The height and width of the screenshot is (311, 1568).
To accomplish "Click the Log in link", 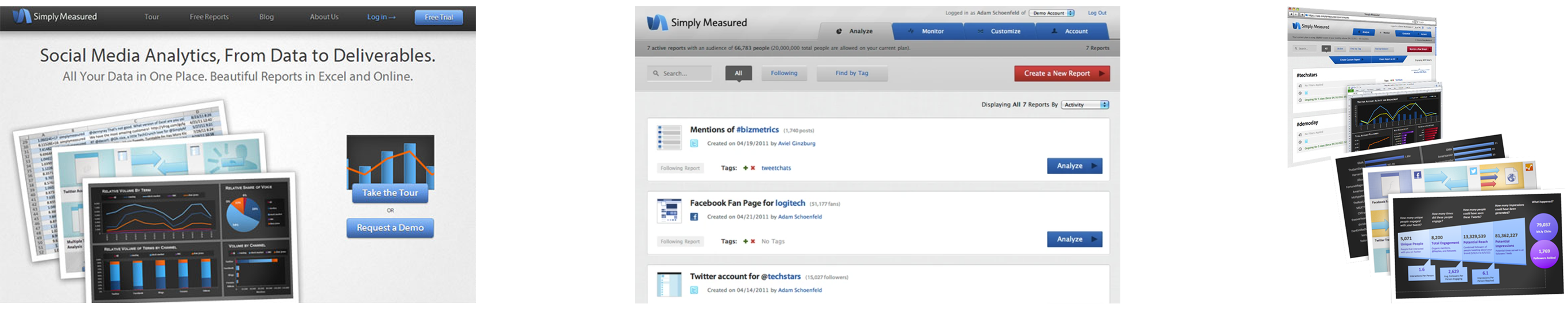I will pyautogui.click(x=381, y=17).
